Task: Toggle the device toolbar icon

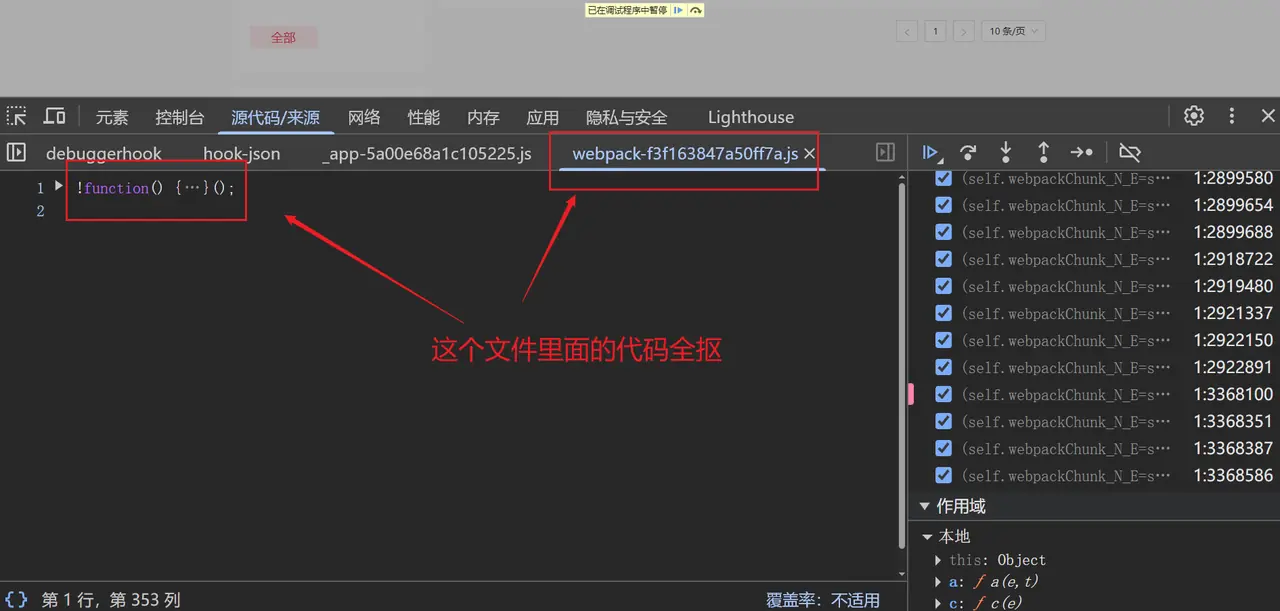Action: 55,116
